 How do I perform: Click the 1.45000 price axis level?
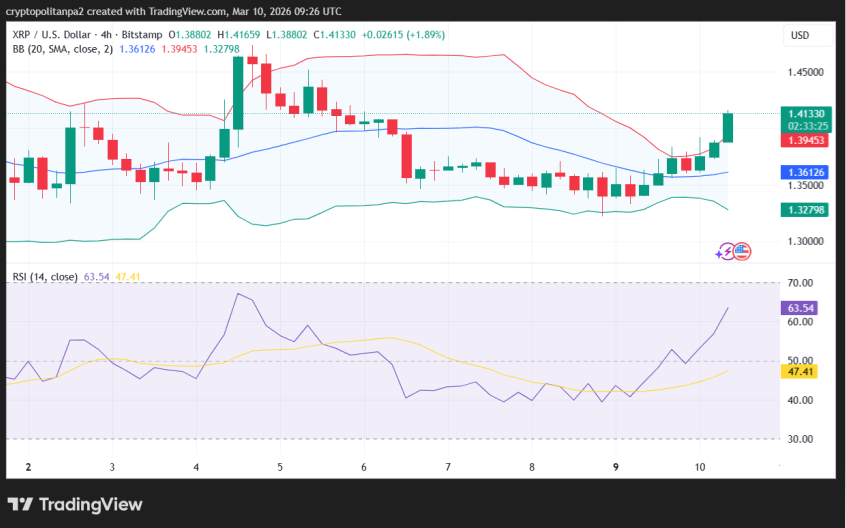coord(805,73)
